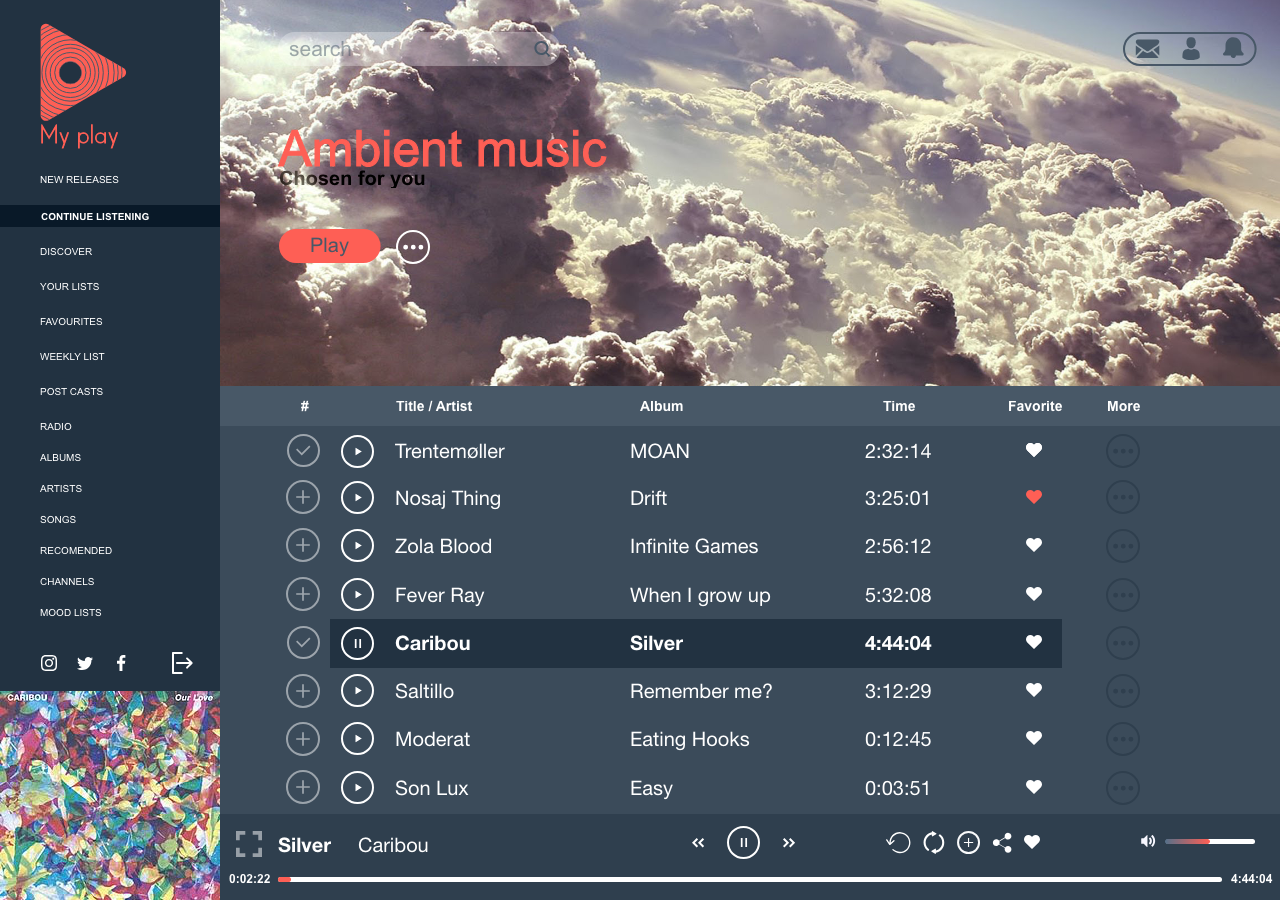Open more options for Trentemøller
This screenshot has width=1280, height=900.
point(1123,451)
